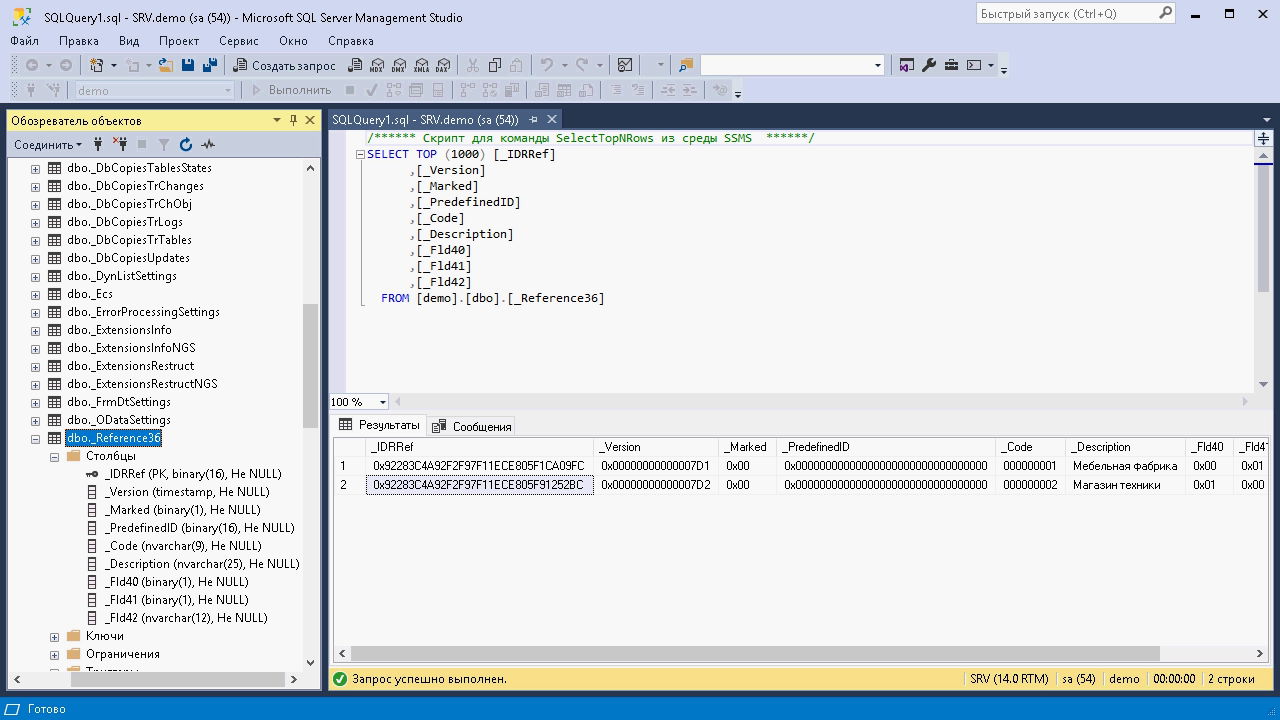
Task: Click the wrench Properties icon
Action: click(x=928, y=65)
